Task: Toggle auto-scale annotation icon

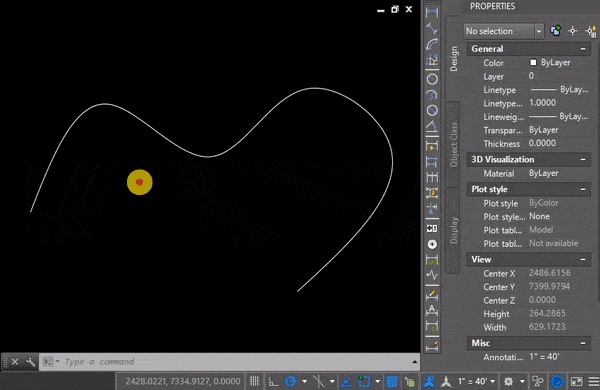Action: (446, 381)
